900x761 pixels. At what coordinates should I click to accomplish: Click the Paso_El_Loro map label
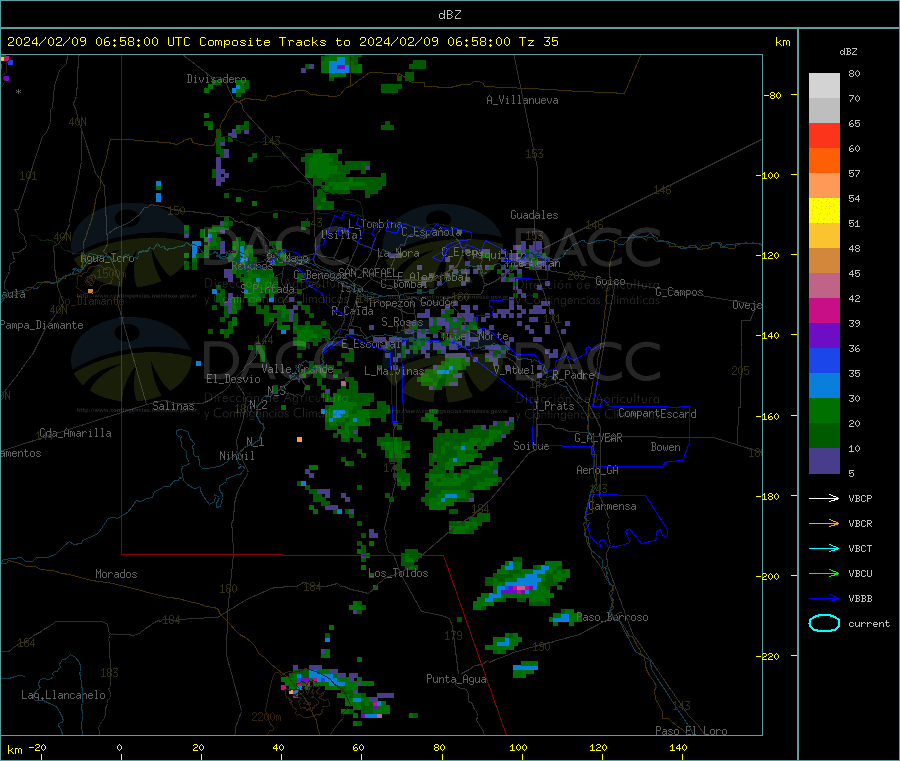click(691, 731)
